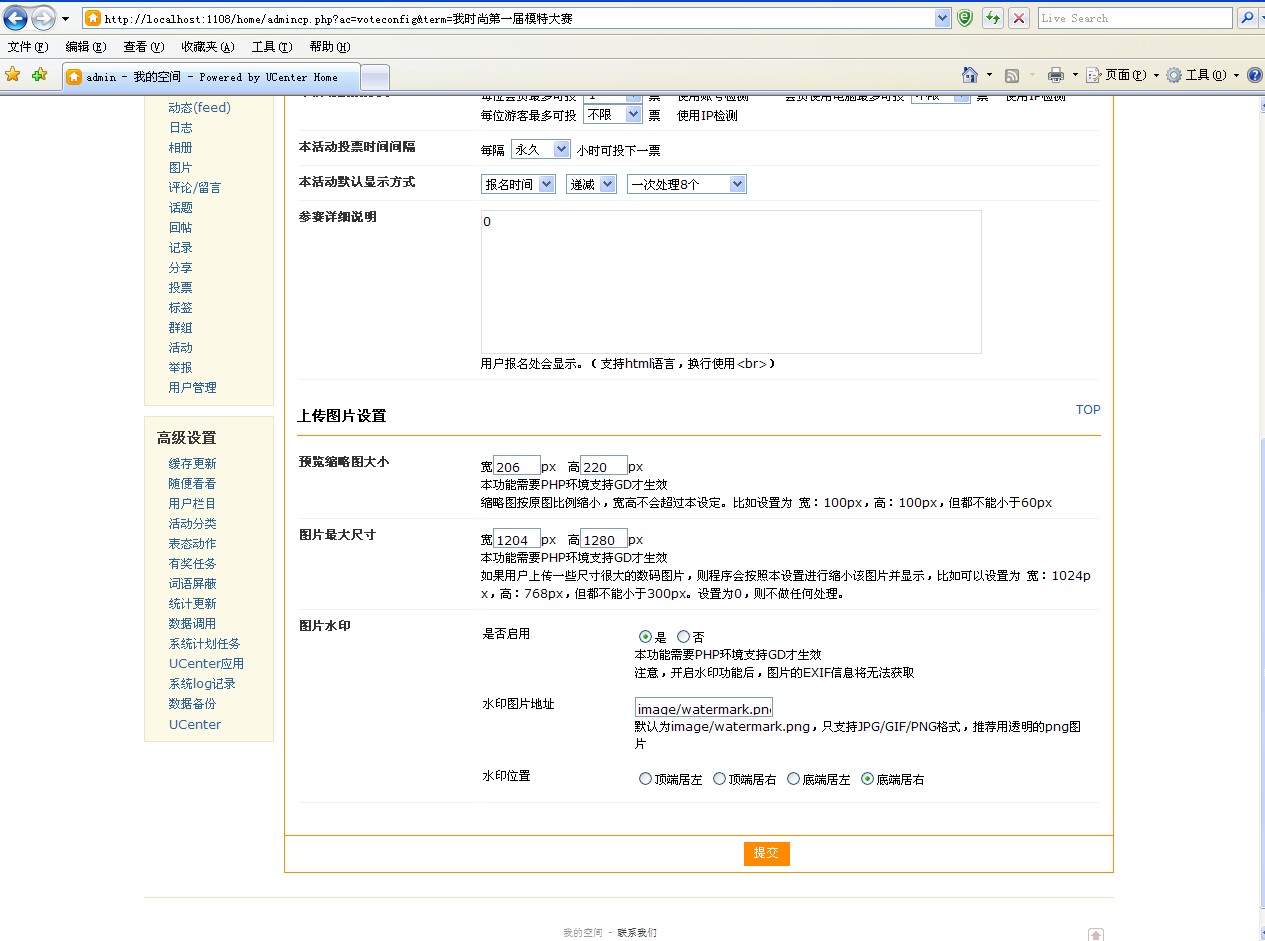Viewport: 1265px width, 941px height.
Task: Click the max image height field 1280
Action: pos(604,540)
